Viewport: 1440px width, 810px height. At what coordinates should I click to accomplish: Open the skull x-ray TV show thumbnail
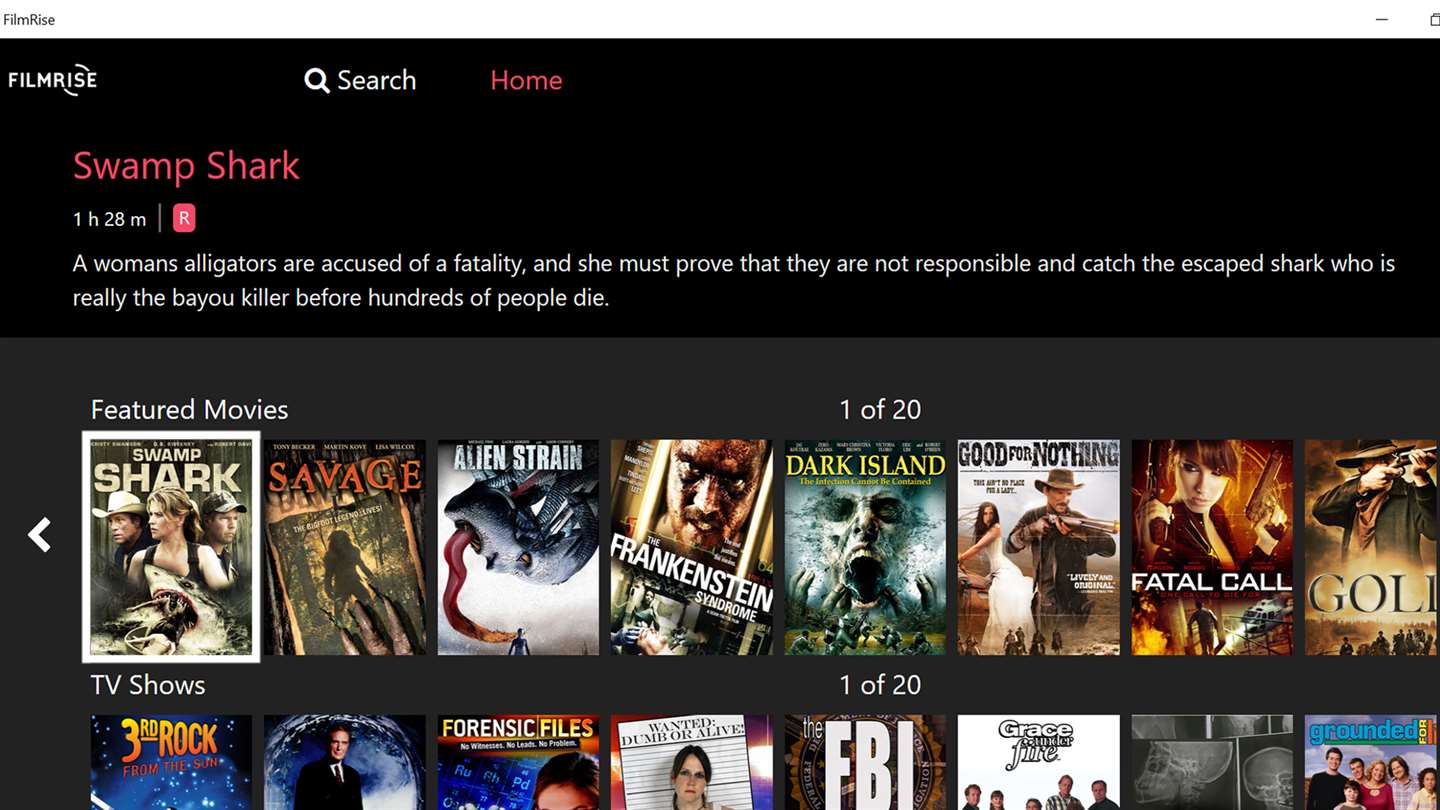click(1212, 762)
